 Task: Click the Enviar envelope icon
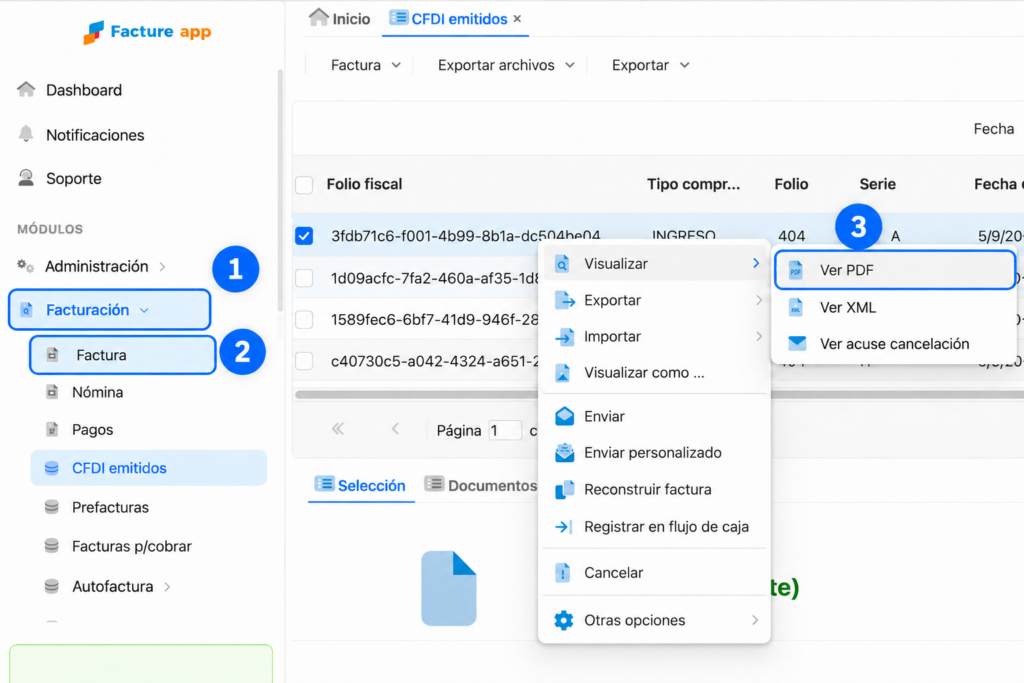[x=564, y=416]
